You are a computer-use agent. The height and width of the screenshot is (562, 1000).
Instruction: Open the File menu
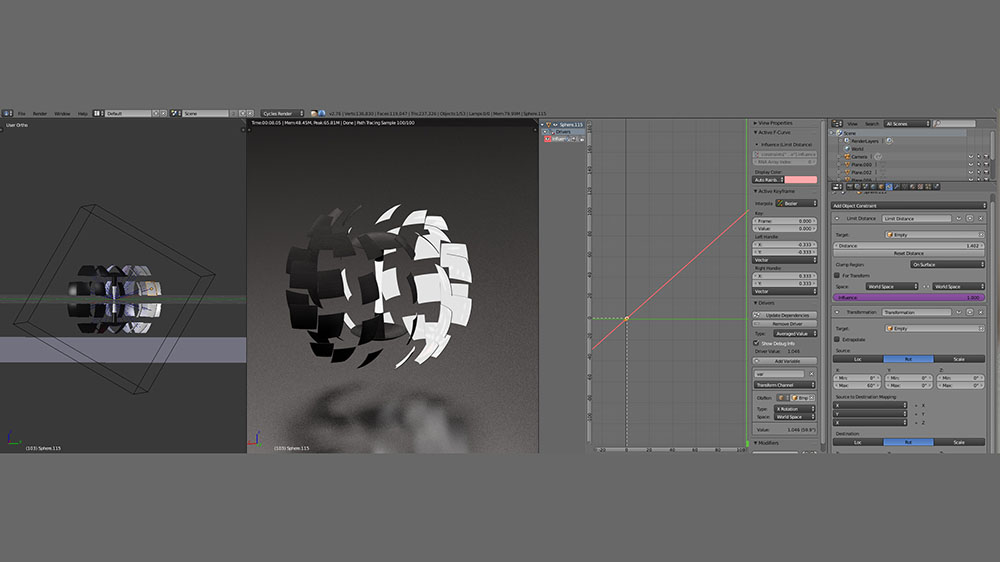[22, 114]
